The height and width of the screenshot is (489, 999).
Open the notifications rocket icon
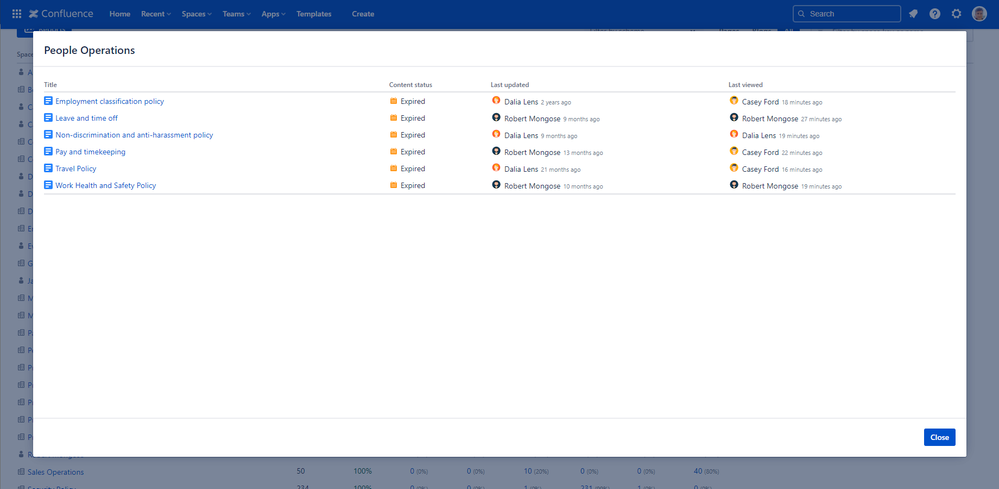click(913, 14)
